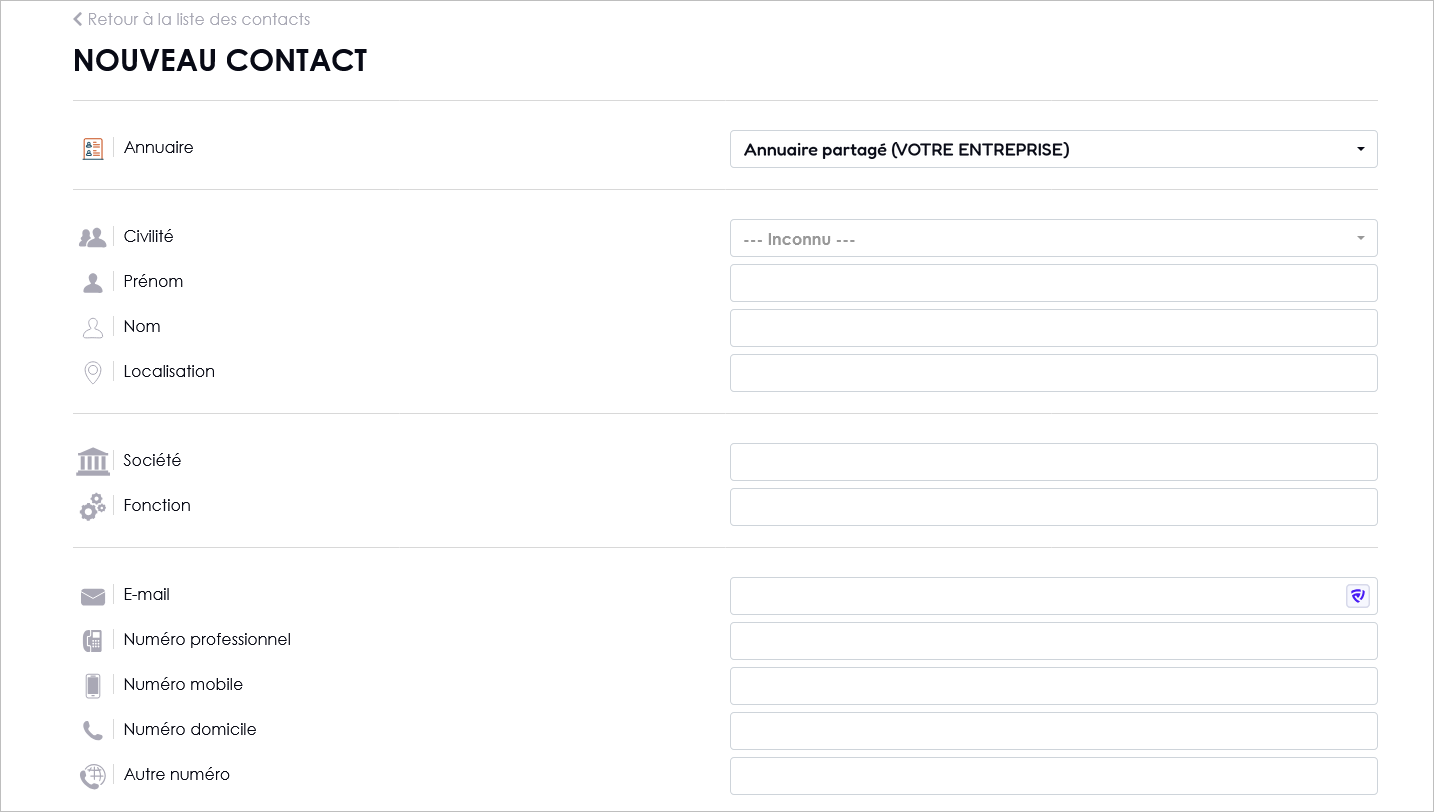1434x812 pixels.
Task: Select the Localisation text field
Action: pos(1054,373)
